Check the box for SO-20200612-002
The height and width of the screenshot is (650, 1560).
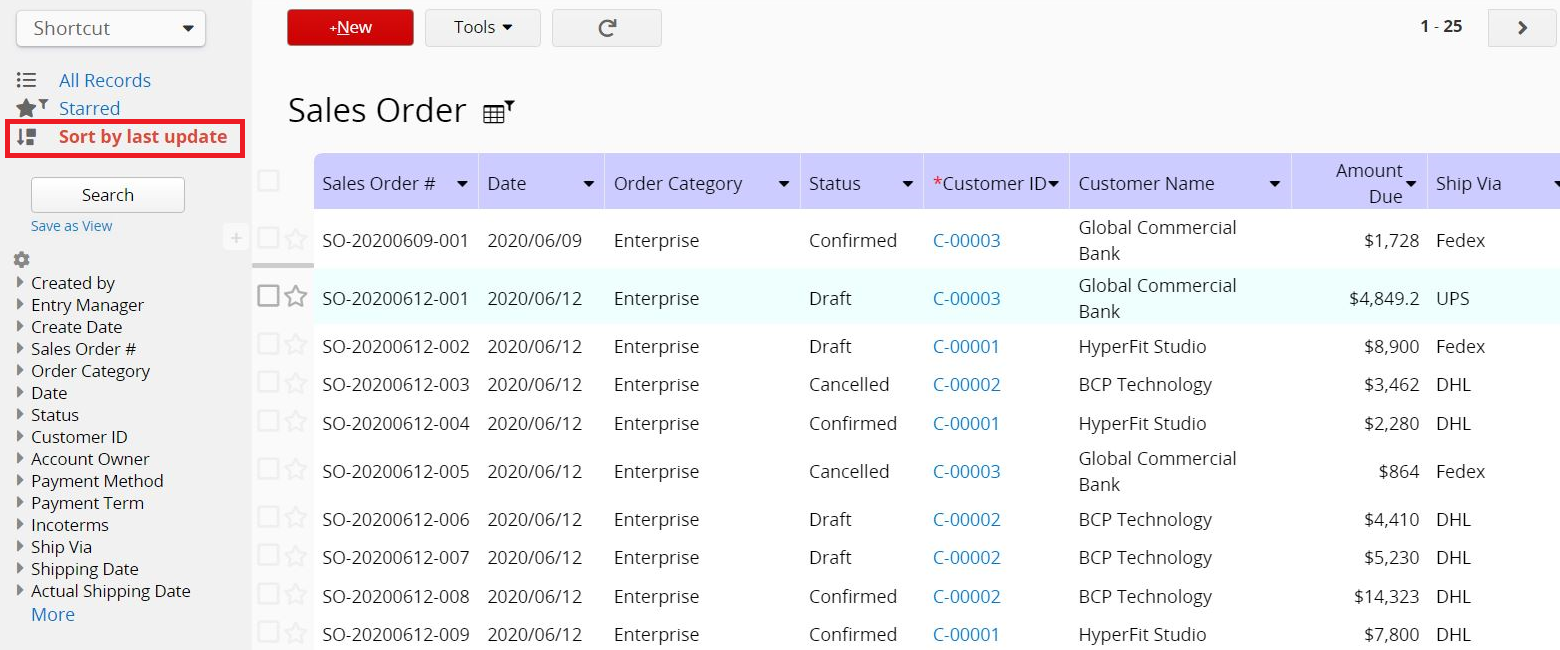(x=268, y=344)
